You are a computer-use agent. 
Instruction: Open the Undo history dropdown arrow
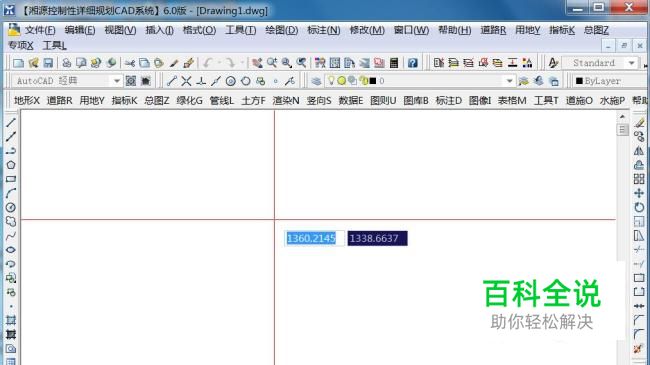pyautogui.click(x=219, y=63)
